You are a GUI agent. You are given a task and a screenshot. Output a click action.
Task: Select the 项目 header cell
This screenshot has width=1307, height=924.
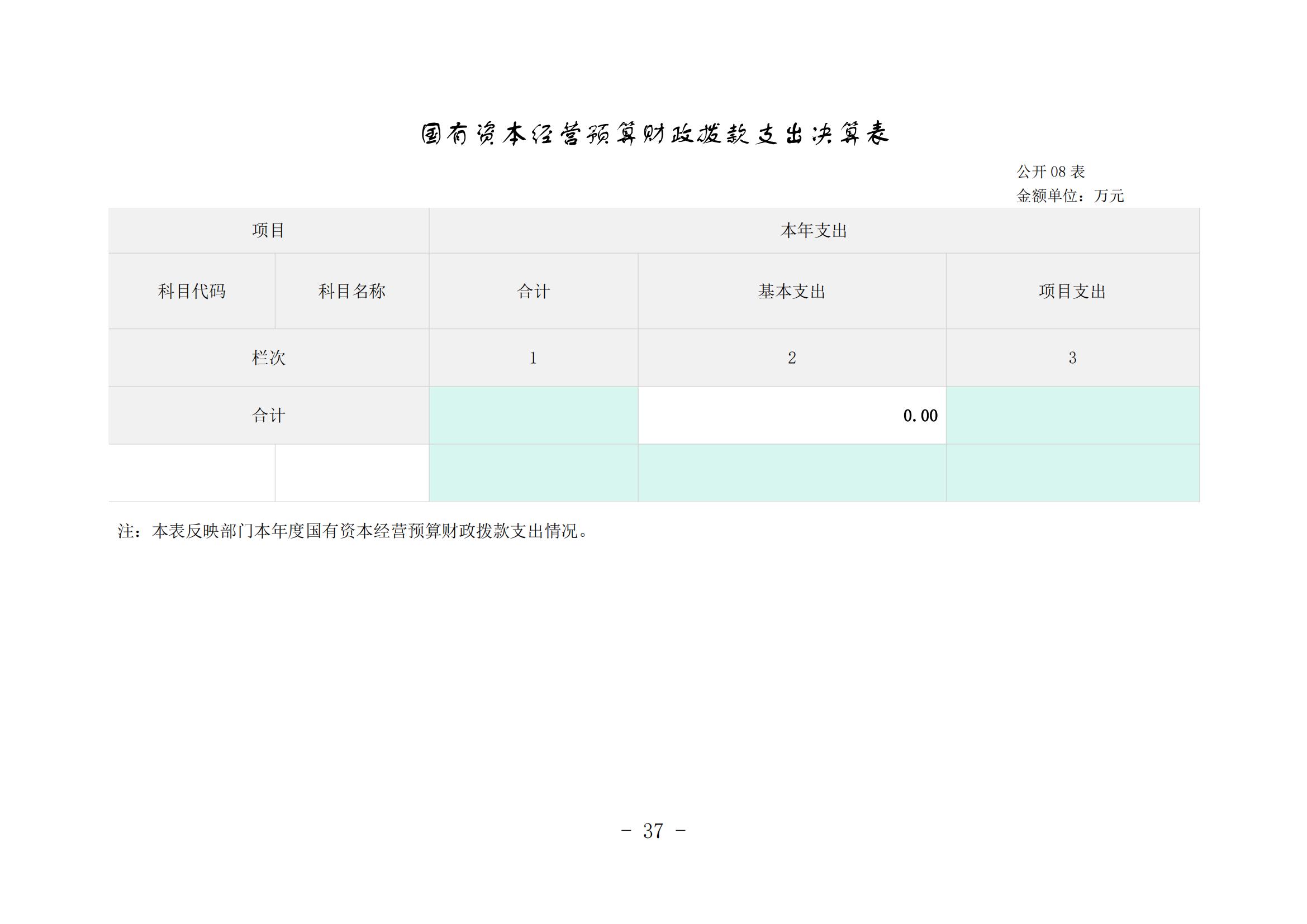pyautogui.click(x=269, y=230)
